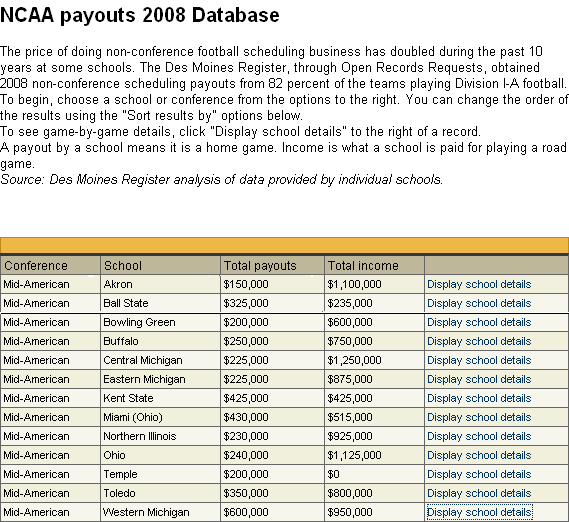The image size is (569, 522).
Task: Click Ball State's $235,000 income value
Action: click(x=350, y=303)
